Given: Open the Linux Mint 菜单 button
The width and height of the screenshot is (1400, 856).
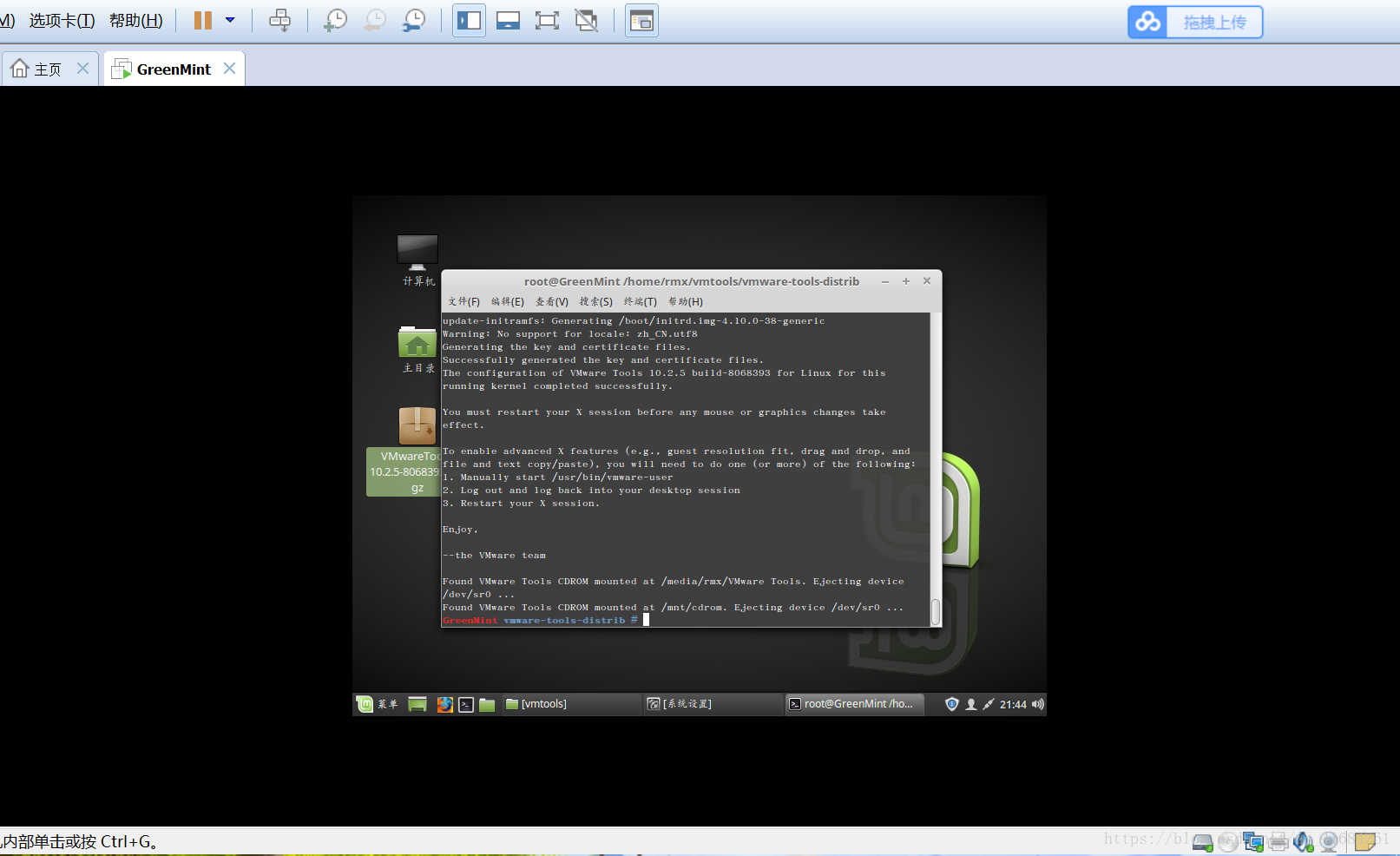Looking at the screenshot, I should 377,704.
